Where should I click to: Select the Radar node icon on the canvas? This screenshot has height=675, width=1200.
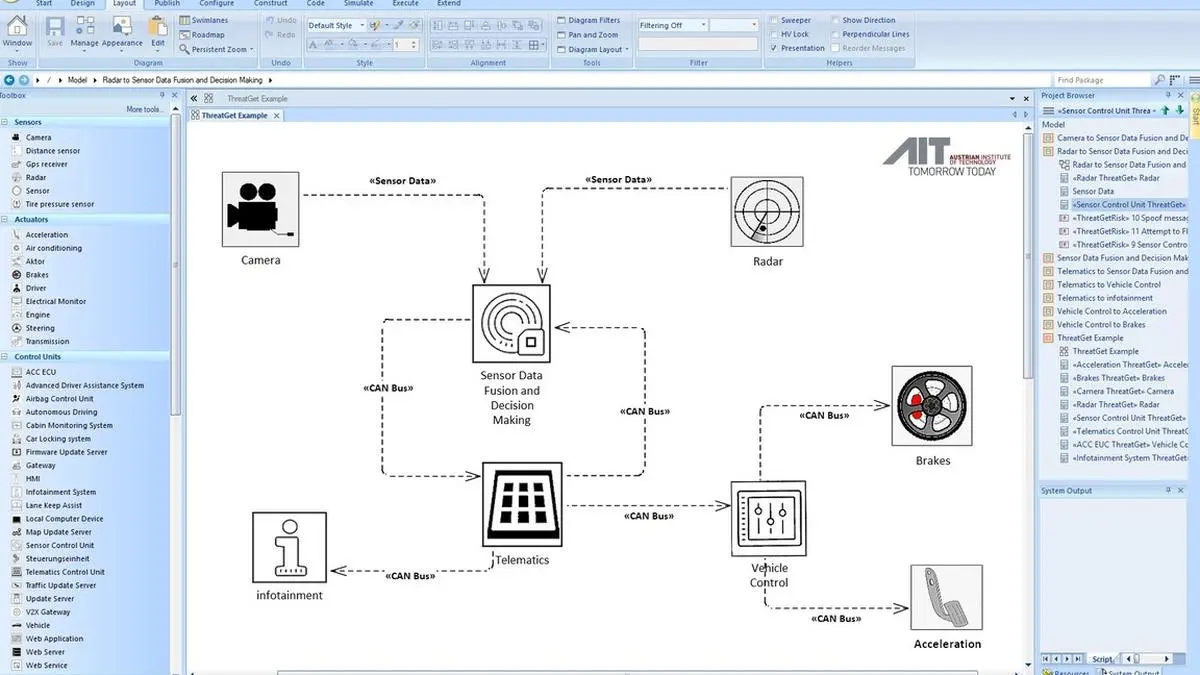click(766, 212)
